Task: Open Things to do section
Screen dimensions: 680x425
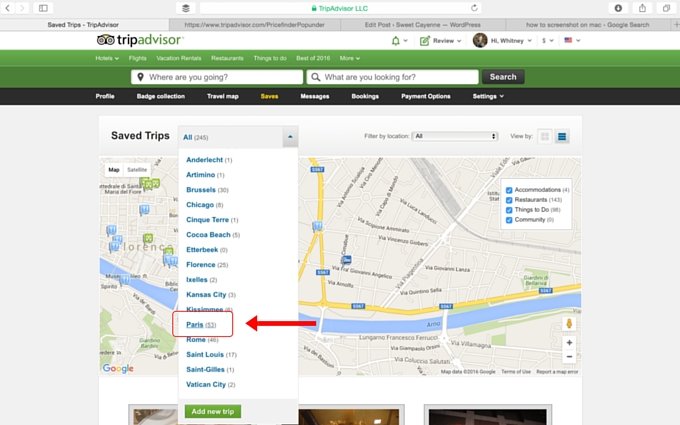Action: tap(270, 58)
